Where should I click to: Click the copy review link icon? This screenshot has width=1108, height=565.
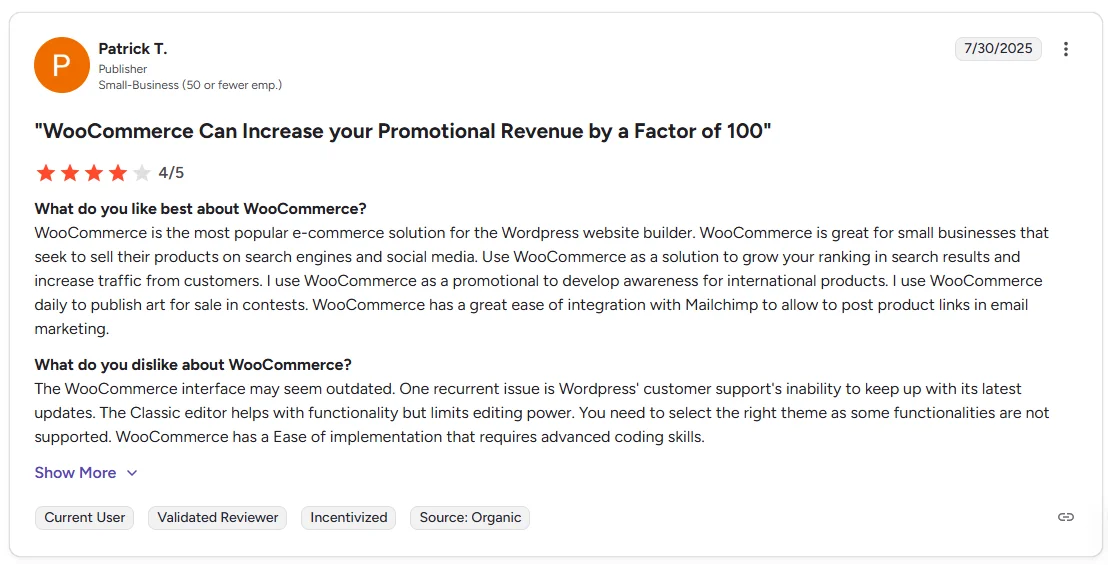pos(1066,517)
